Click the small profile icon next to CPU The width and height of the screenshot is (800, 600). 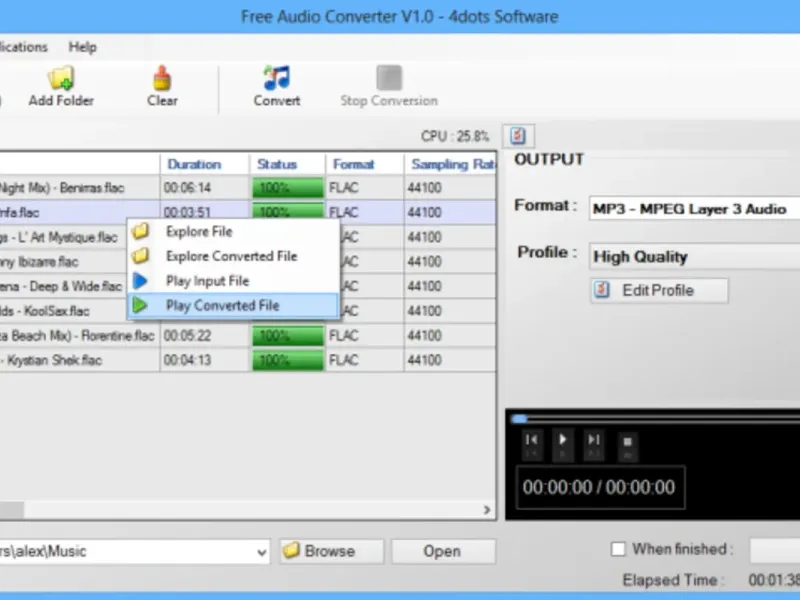pos(518,136)
